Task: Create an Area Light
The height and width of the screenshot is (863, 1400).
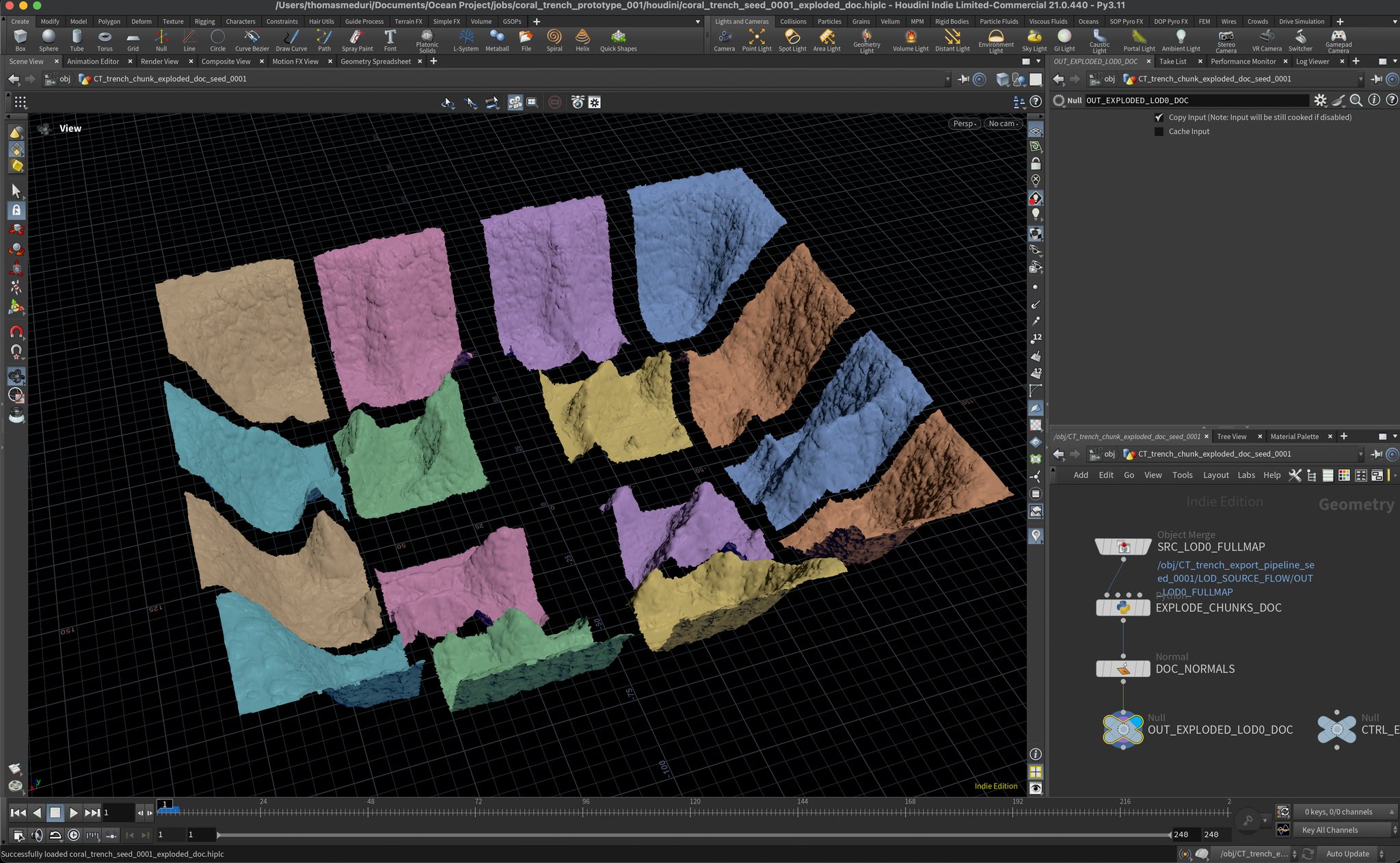Action: [827, 40]
